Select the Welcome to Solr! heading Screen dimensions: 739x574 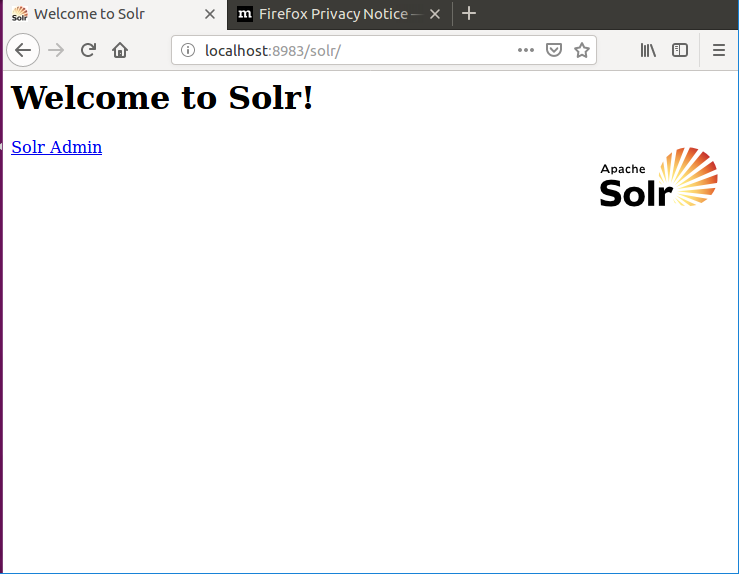[162, 98]
